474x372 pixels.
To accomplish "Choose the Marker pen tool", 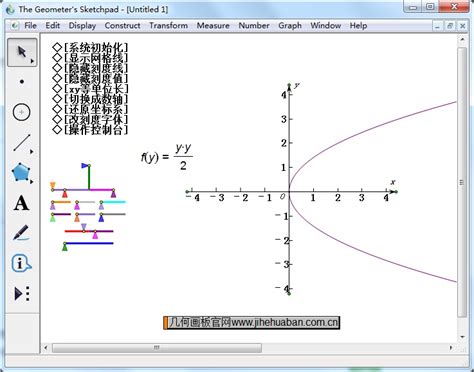I will point(22,233).
